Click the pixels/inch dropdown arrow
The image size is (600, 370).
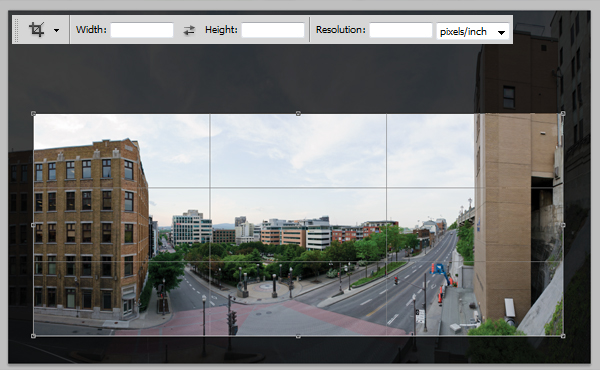501,33
